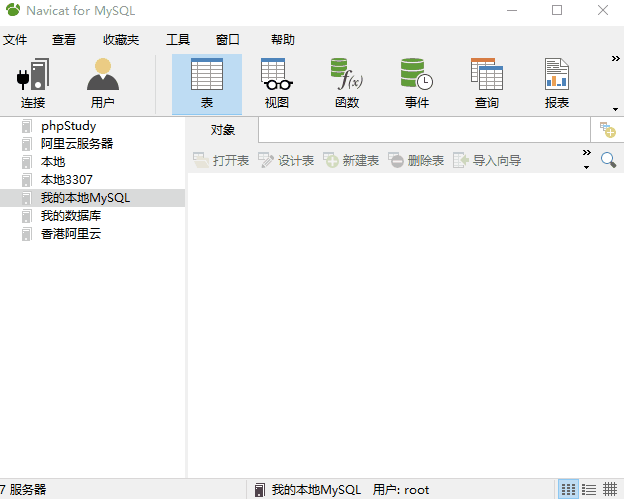The height and width of the screenshot is (499, 624).
Task: Open the 窗口 (Window) menu
Action: pyautogui.click(x=228, y=39)
